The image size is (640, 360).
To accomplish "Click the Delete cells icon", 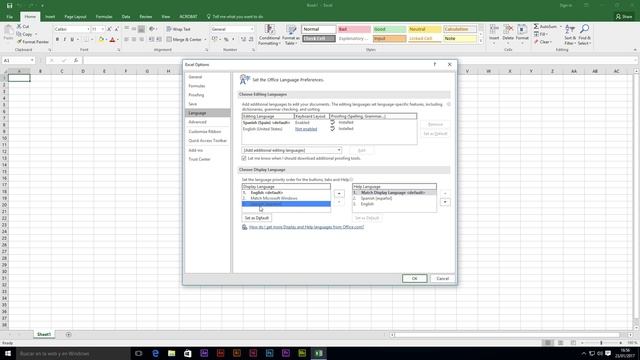I will click(508, 29).
